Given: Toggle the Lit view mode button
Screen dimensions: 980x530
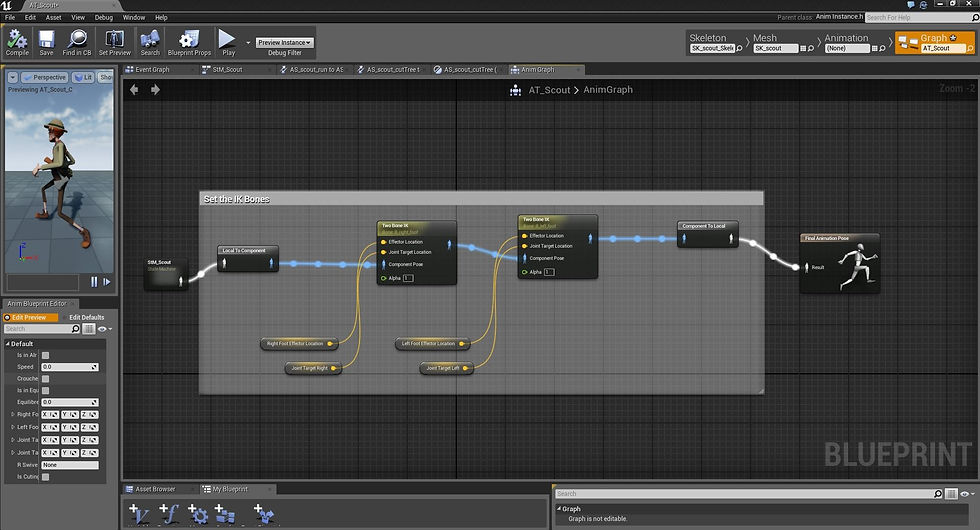Looking at the screenshot, I should tap(83, 77).
